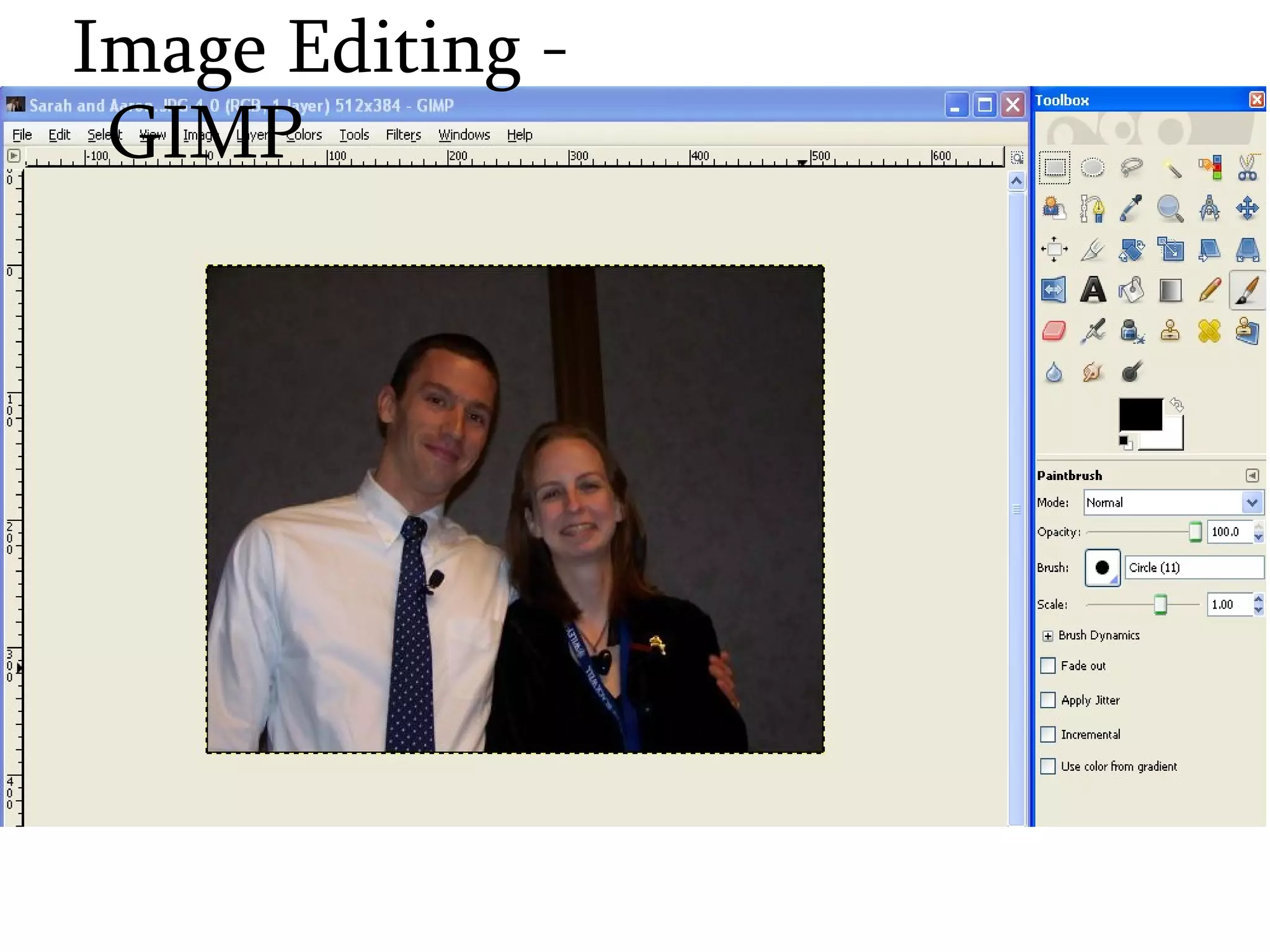
Task: Select the Heal bandage tool
Action: [1210, 331]
